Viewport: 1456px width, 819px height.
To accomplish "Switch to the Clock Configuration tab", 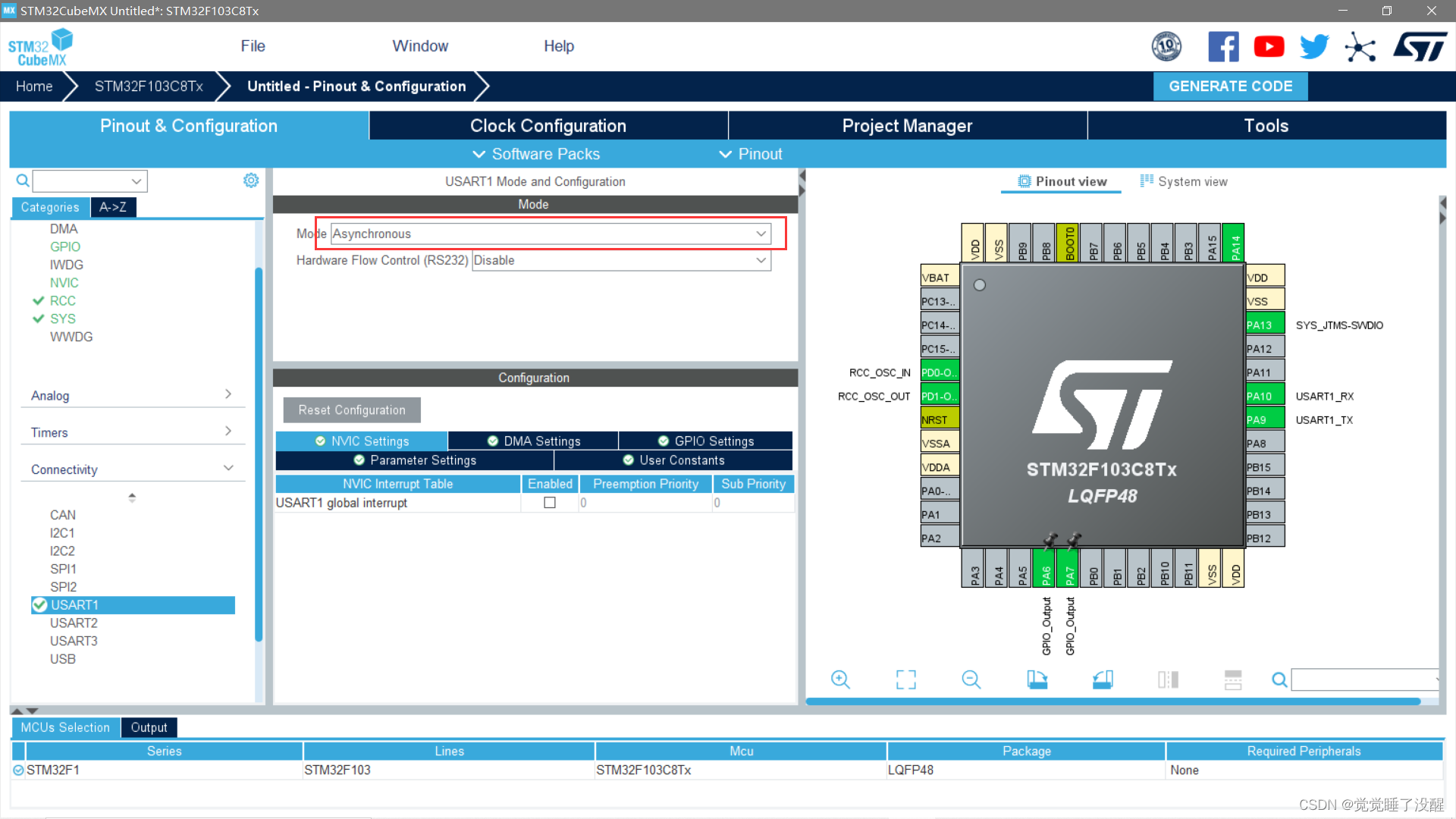I will 548,126.
